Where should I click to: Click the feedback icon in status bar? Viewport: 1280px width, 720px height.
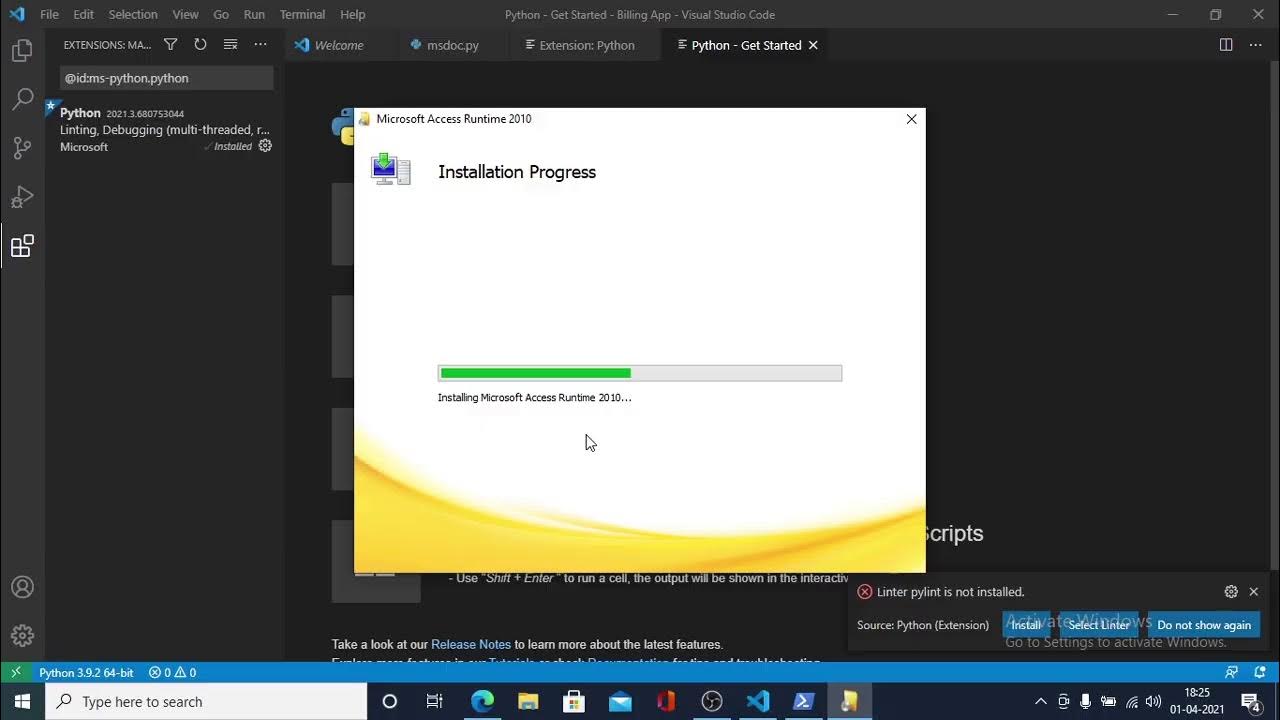coord(1231,673)
